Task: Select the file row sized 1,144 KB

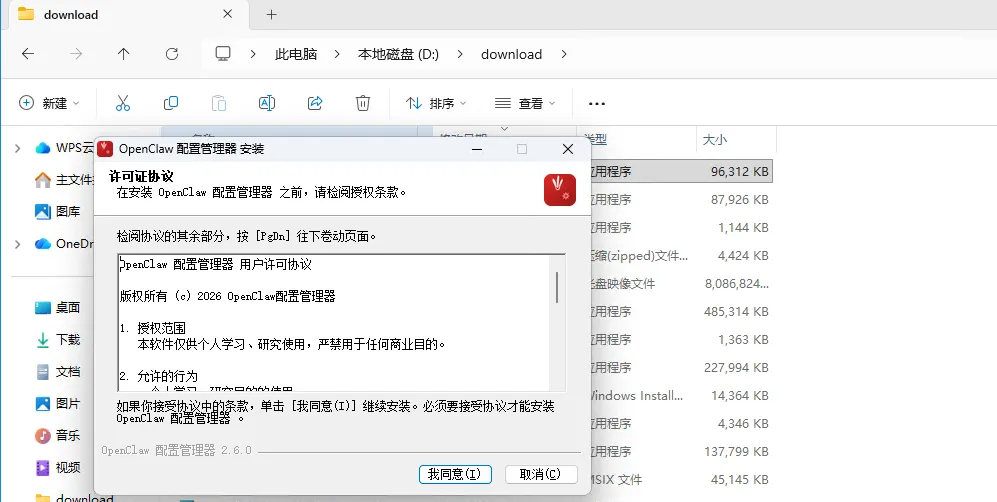Action: (681, 227)
